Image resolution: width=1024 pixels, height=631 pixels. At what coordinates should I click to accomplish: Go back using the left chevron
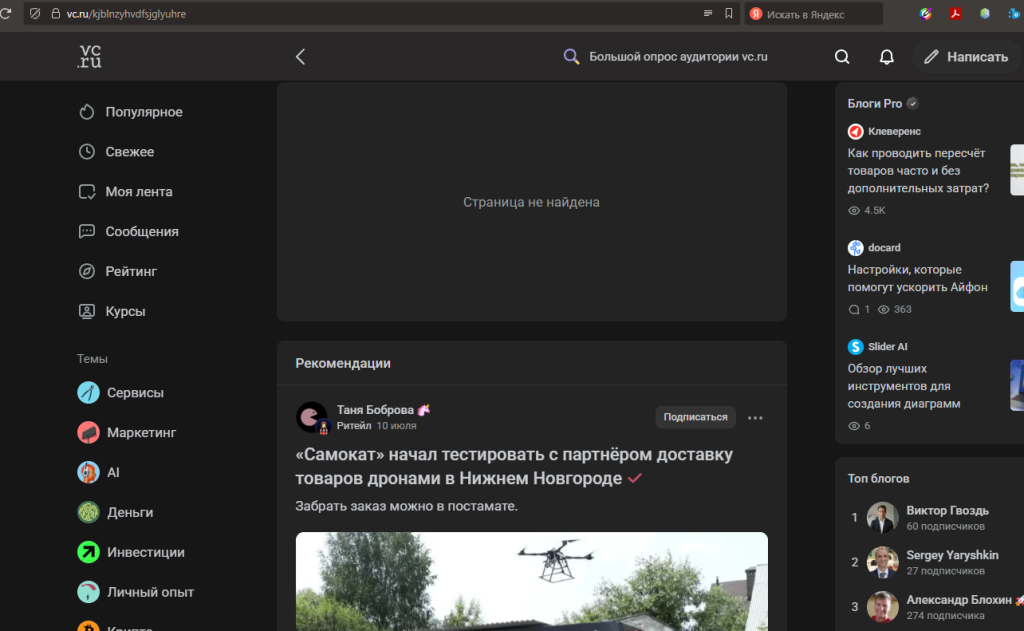click(x=300, y=57)
